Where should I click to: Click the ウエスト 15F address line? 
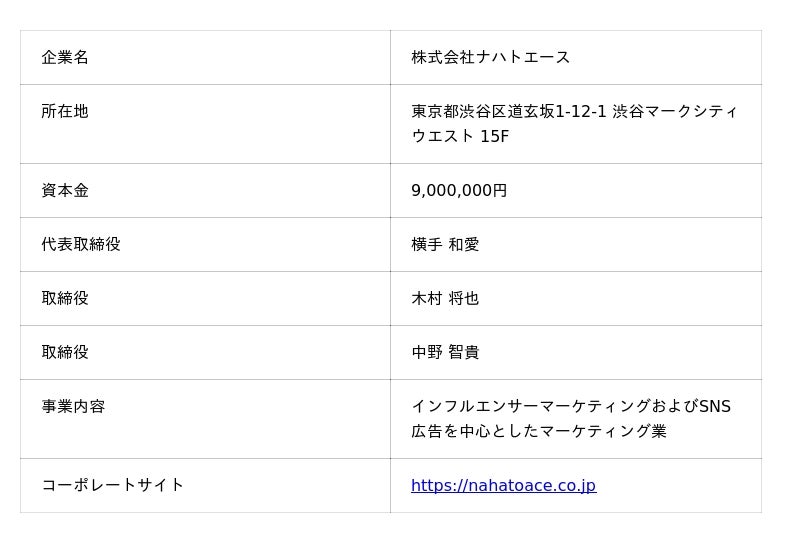click(x=460, y=137)
